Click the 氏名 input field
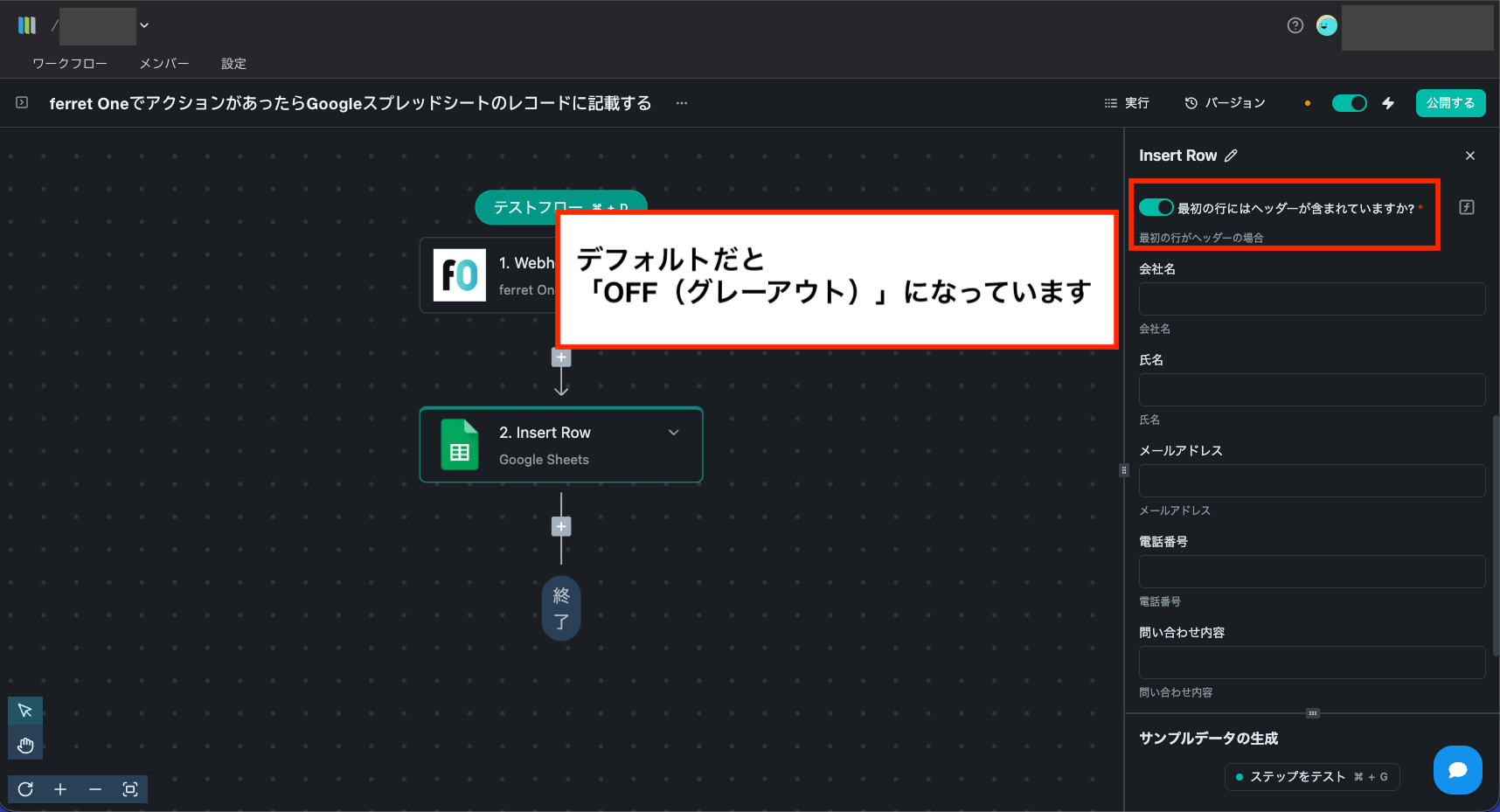The image size is (1500, 812). [1312, 390]
